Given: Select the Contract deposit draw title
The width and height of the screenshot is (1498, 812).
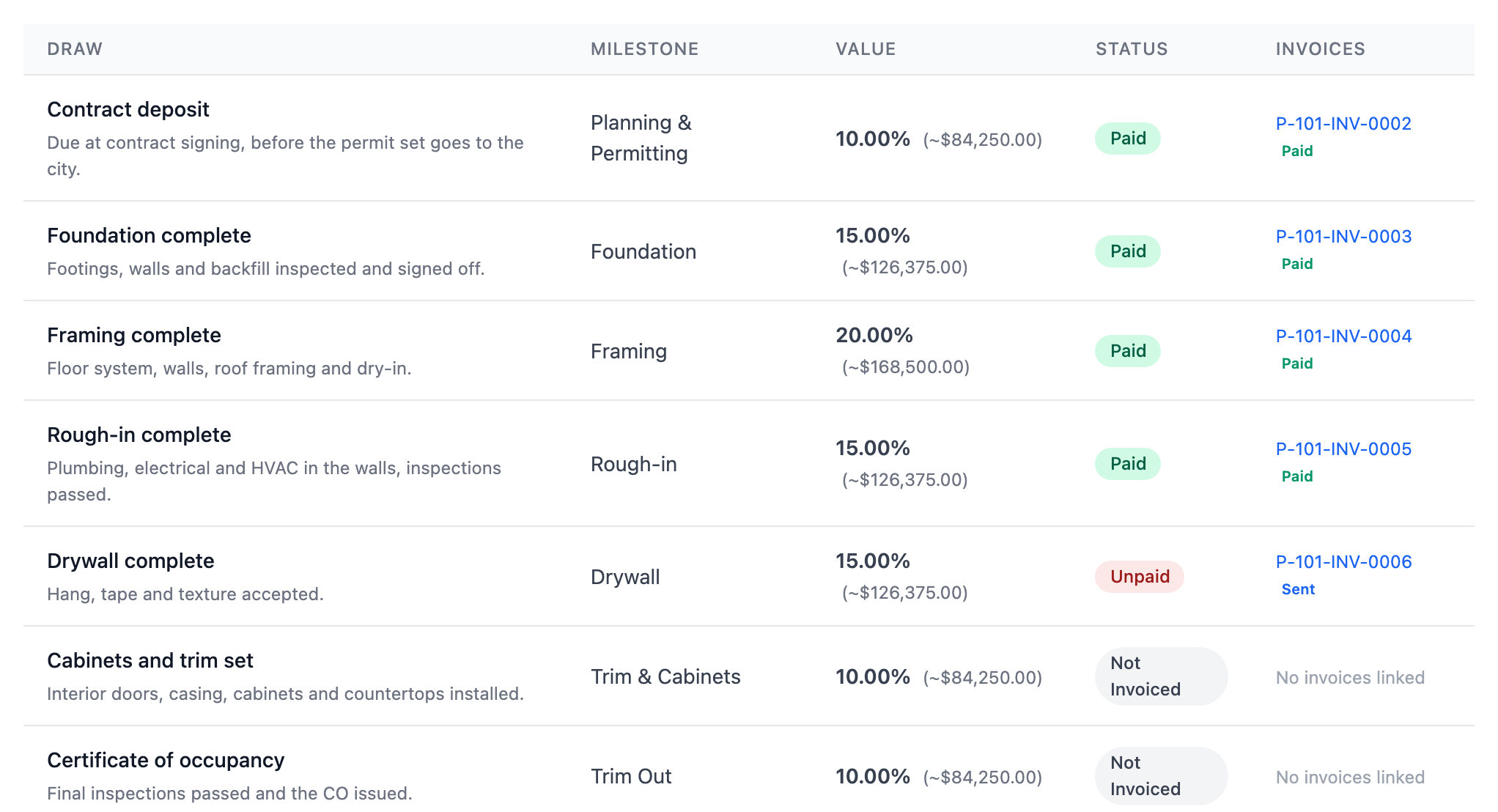Looking at the screenshot, I should click(x=128, y=109).
